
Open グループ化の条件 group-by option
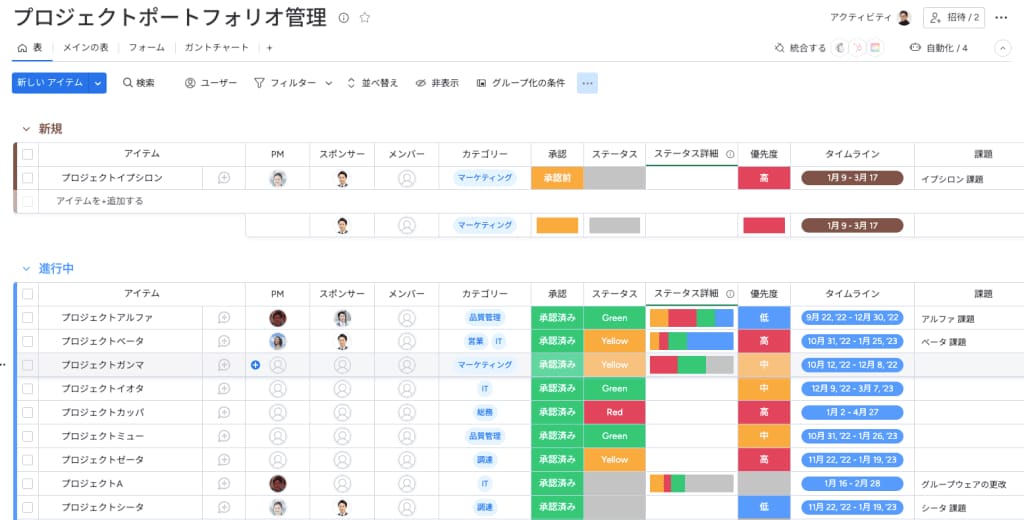click(x=520, y=83)
